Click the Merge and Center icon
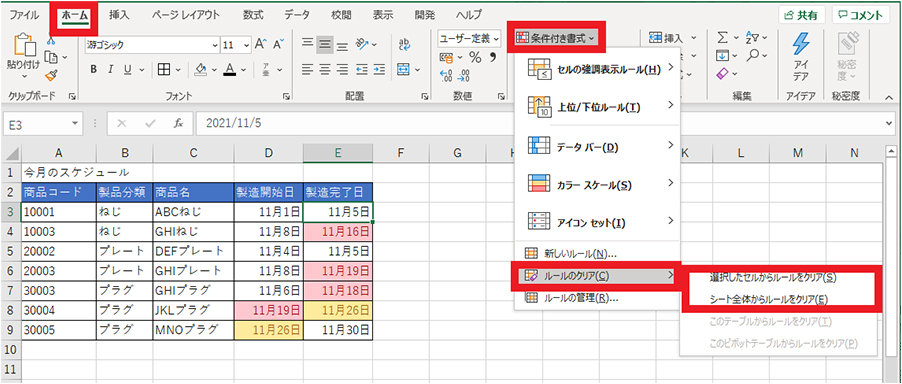 coord(404,70)
